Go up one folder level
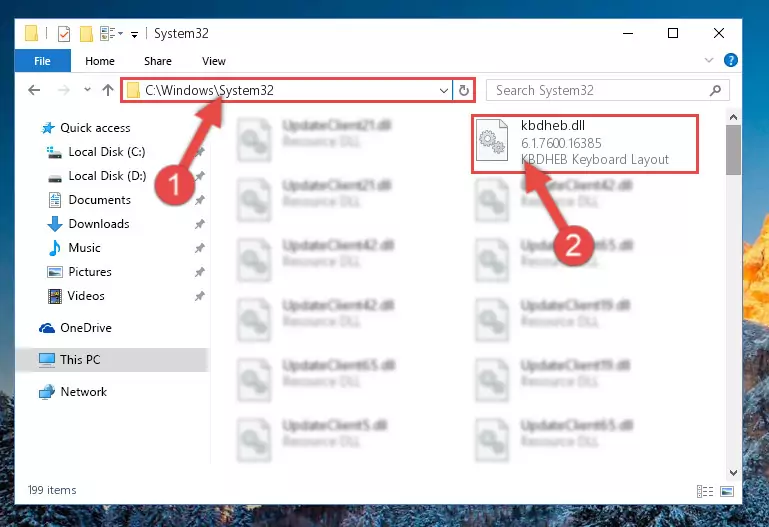 pos(108,90)
